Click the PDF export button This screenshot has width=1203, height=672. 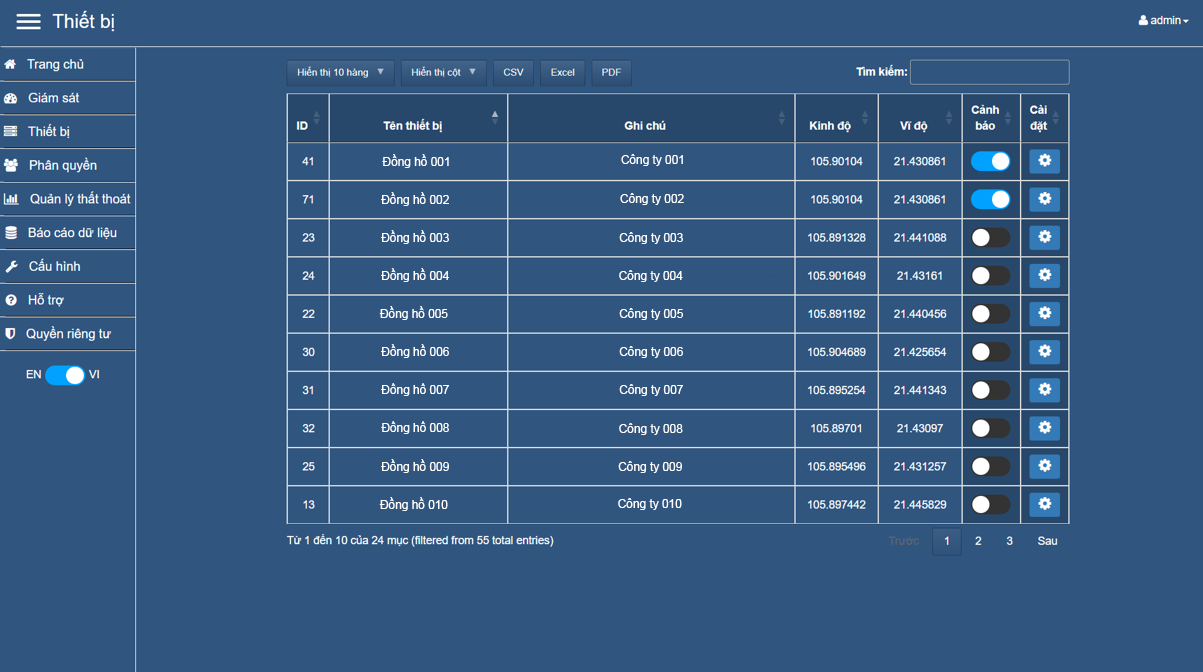click(611, 73)
